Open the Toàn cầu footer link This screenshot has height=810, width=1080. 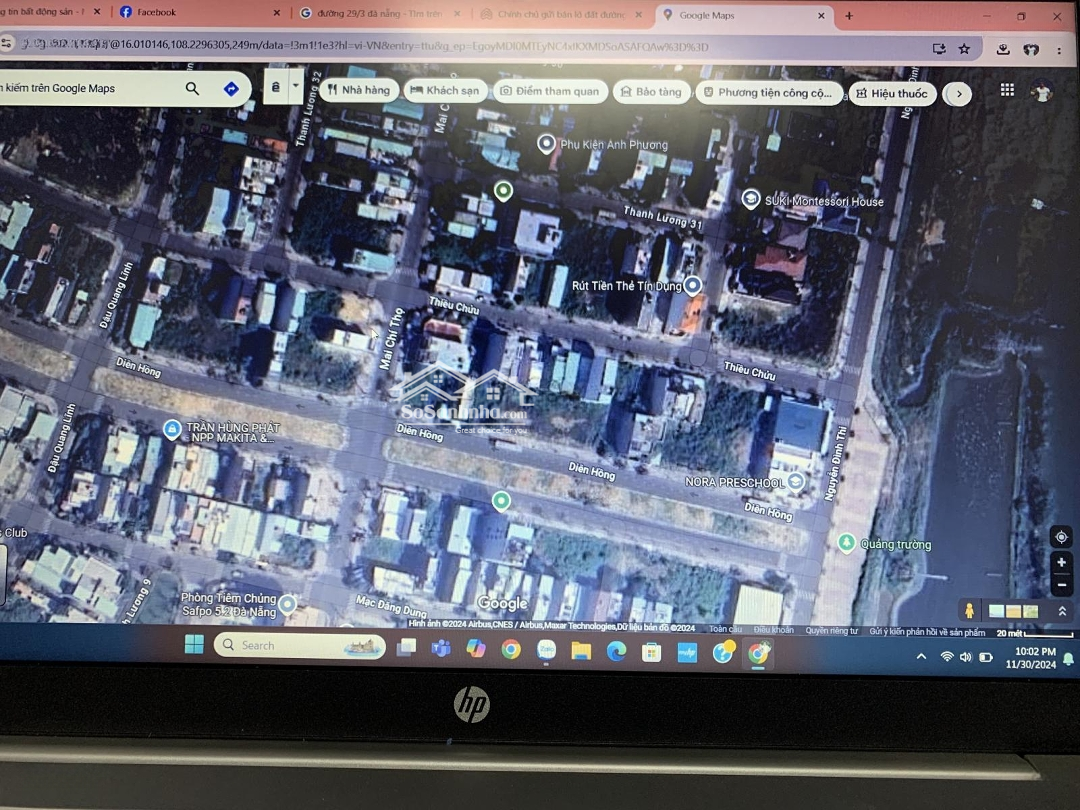click(725, 629)
